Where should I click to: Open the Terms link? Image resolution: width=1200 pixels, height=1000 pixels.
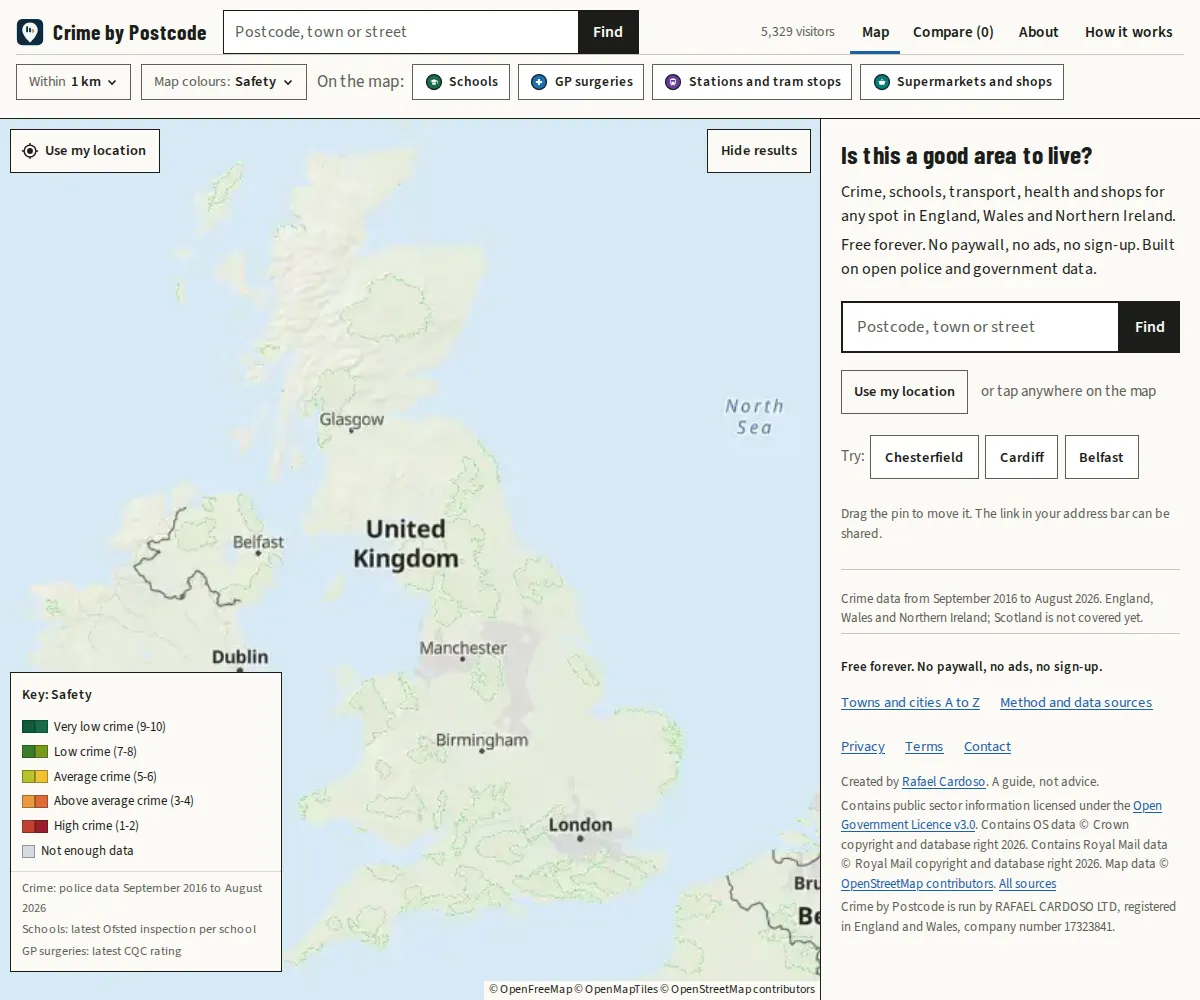[924, 746]
